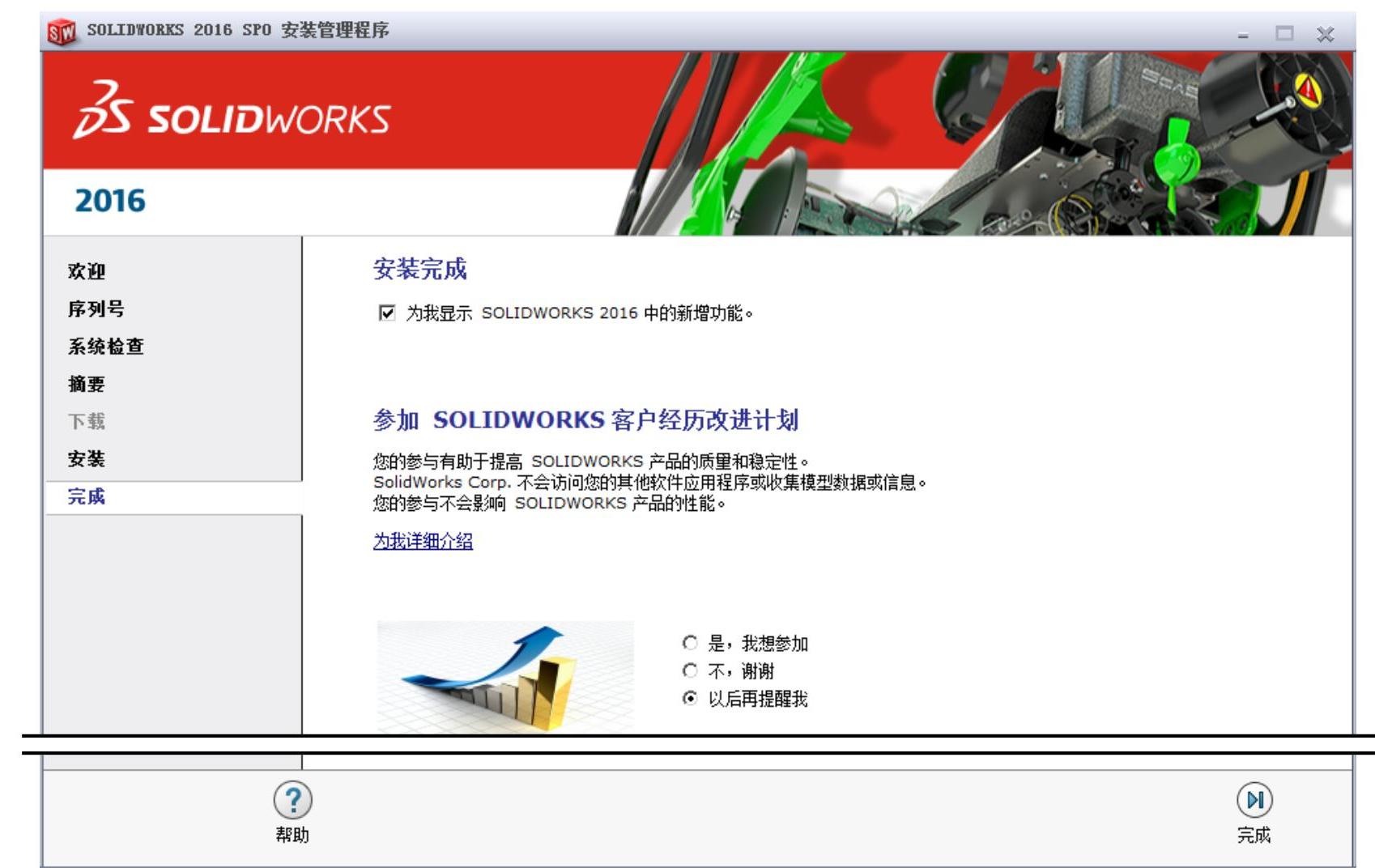
Task: Click the 安装完成 heading text
Action: [x=420, y=269]
